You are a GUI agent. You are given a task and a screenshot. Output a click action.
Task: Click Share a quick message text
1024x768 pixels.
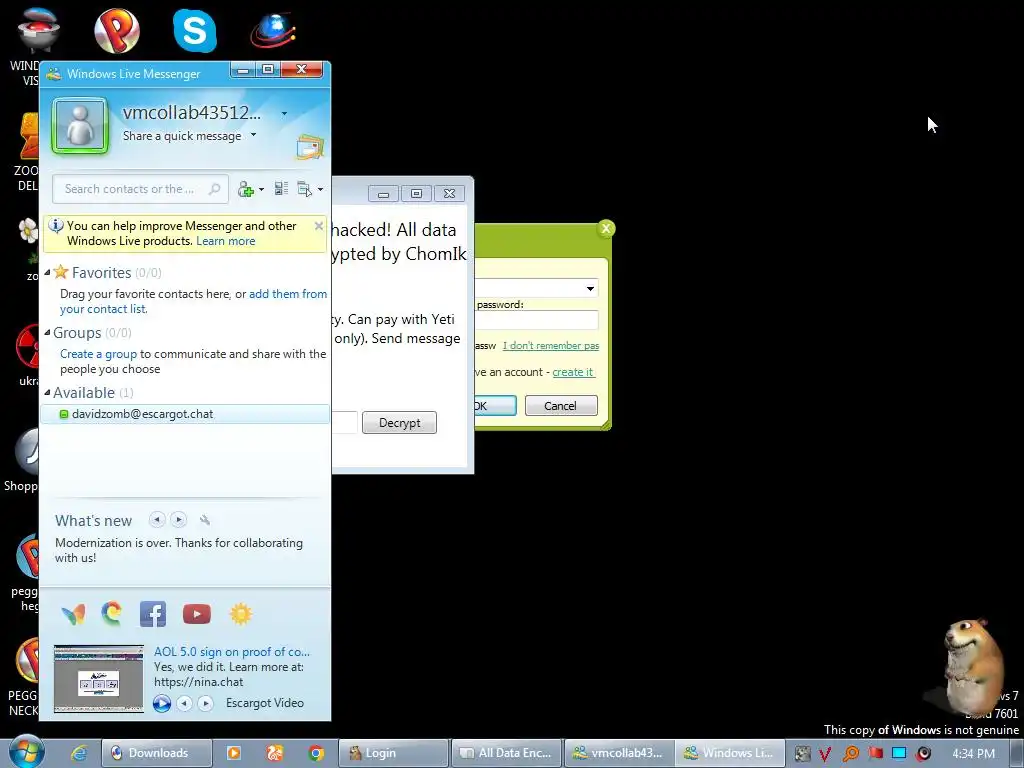pyautogui.click(x=182, y=136)
